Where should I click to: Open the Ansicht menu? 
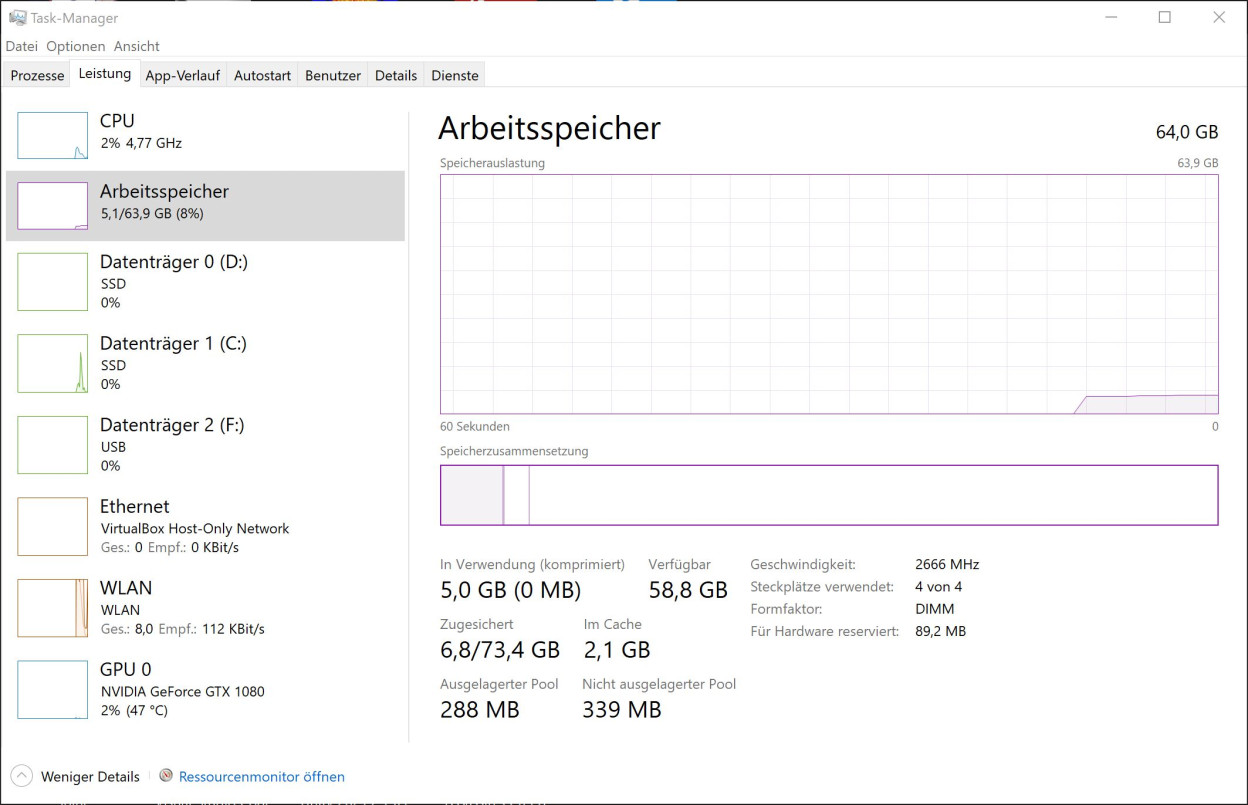[137, 46]
